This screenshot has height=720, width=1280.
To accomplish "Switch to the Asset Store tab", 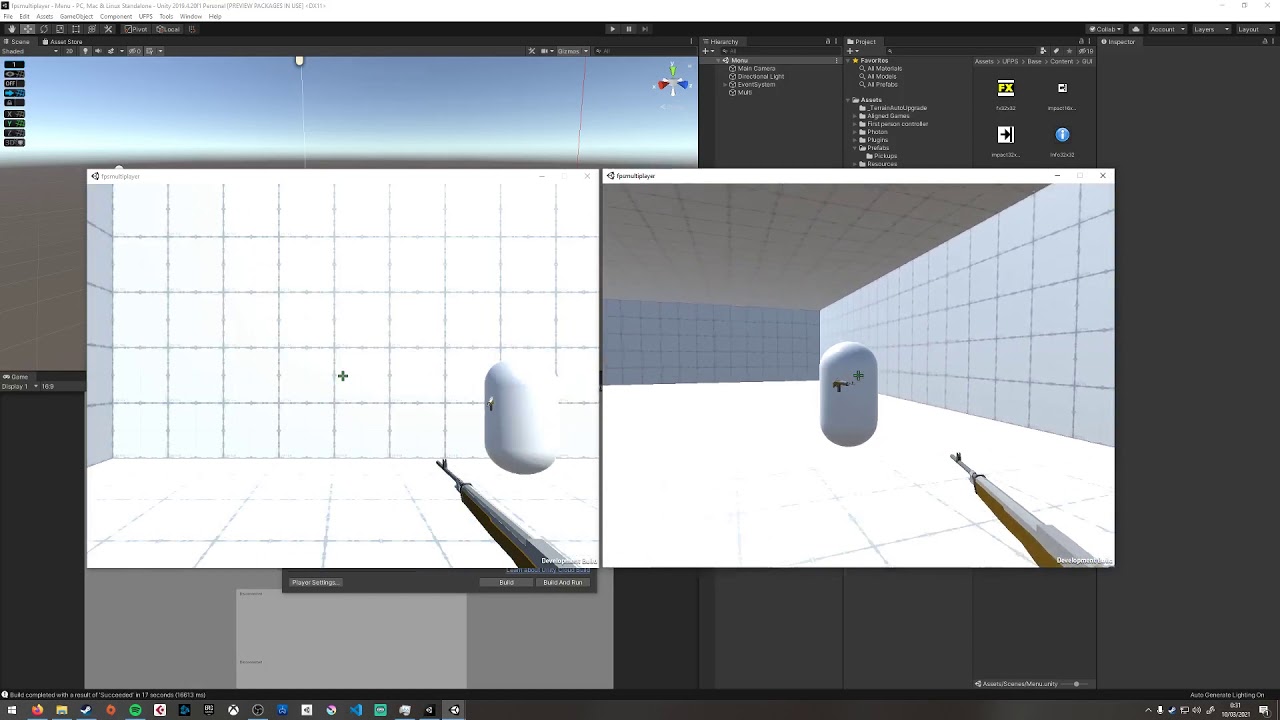I will point(62,41).
